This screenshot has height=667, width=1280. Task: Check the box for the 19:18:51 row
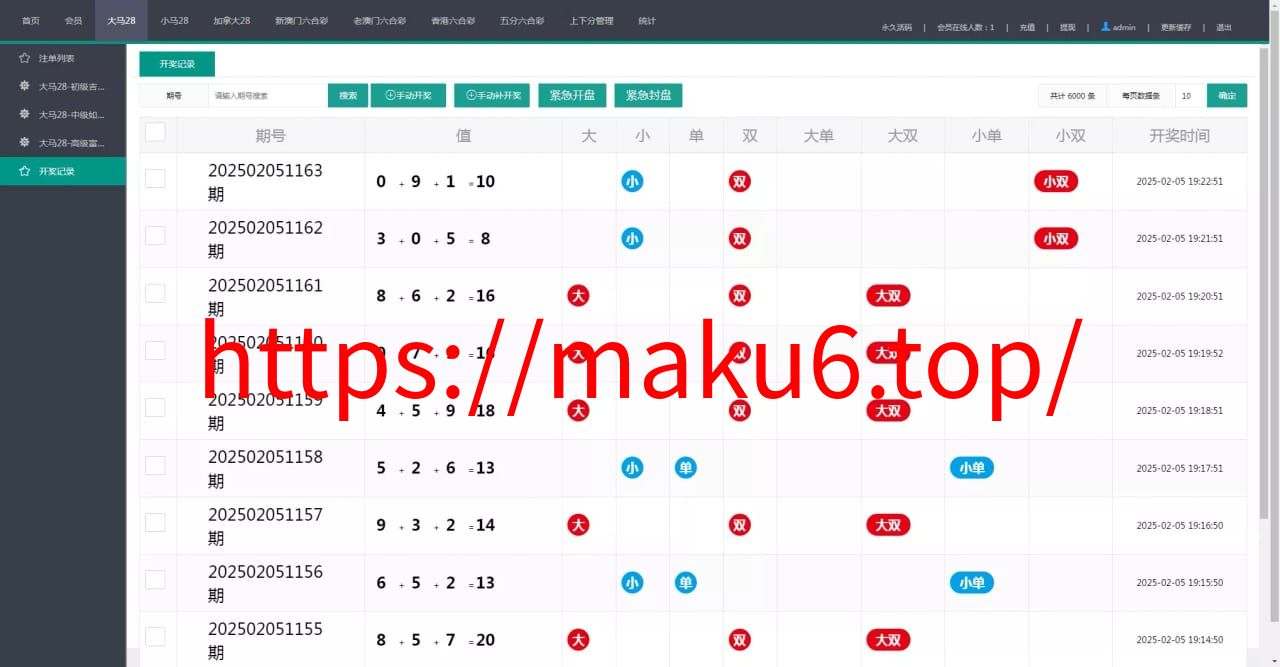(x=155, y=407)
